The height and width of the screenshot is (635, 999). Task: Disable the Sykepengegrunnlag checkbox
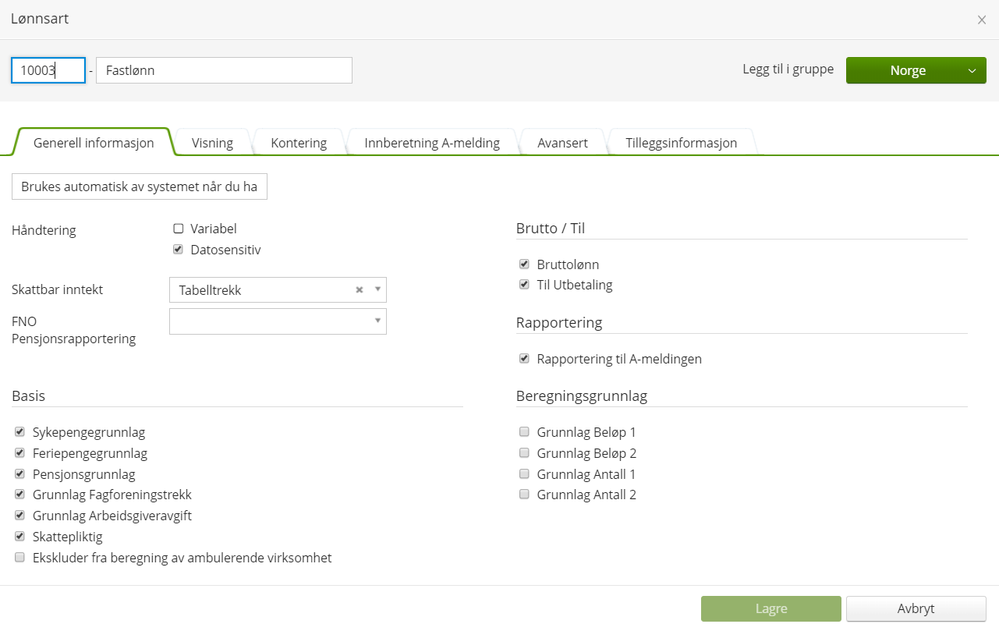click(20, 433)
